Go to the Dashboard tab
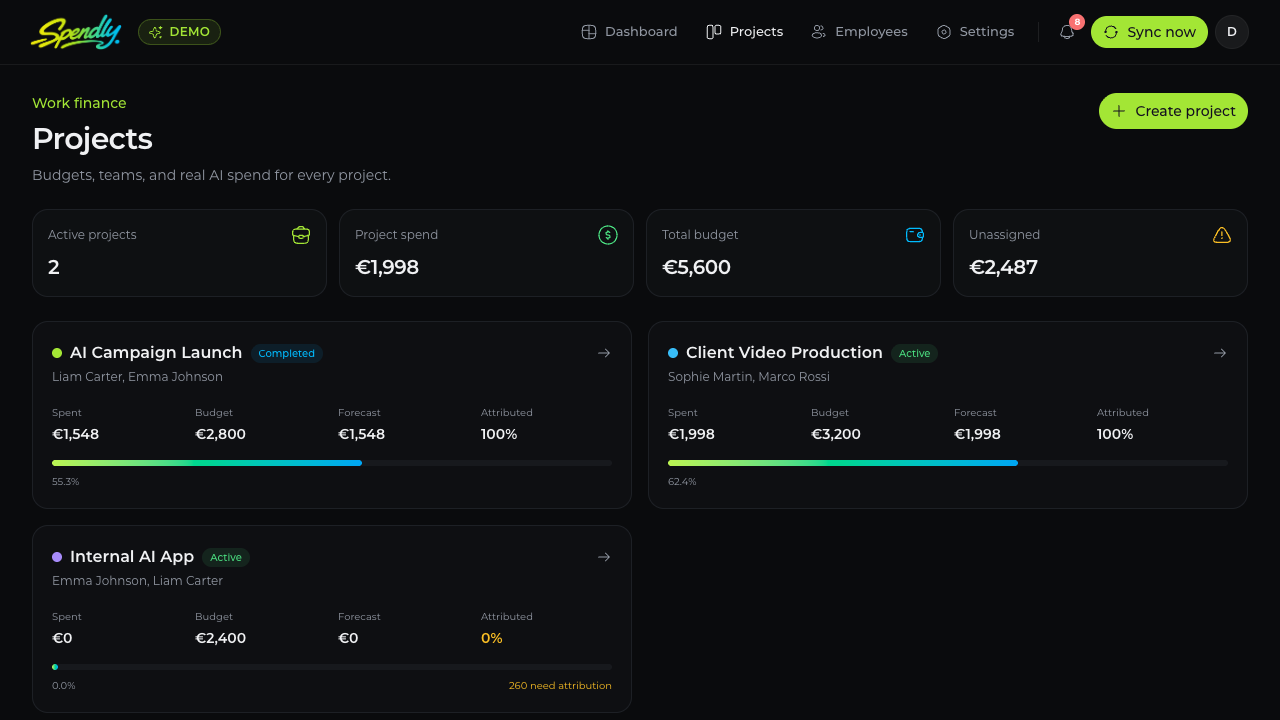Image resolution: width=1280 pixels, height=720 pixels. [x=629, y=32]
